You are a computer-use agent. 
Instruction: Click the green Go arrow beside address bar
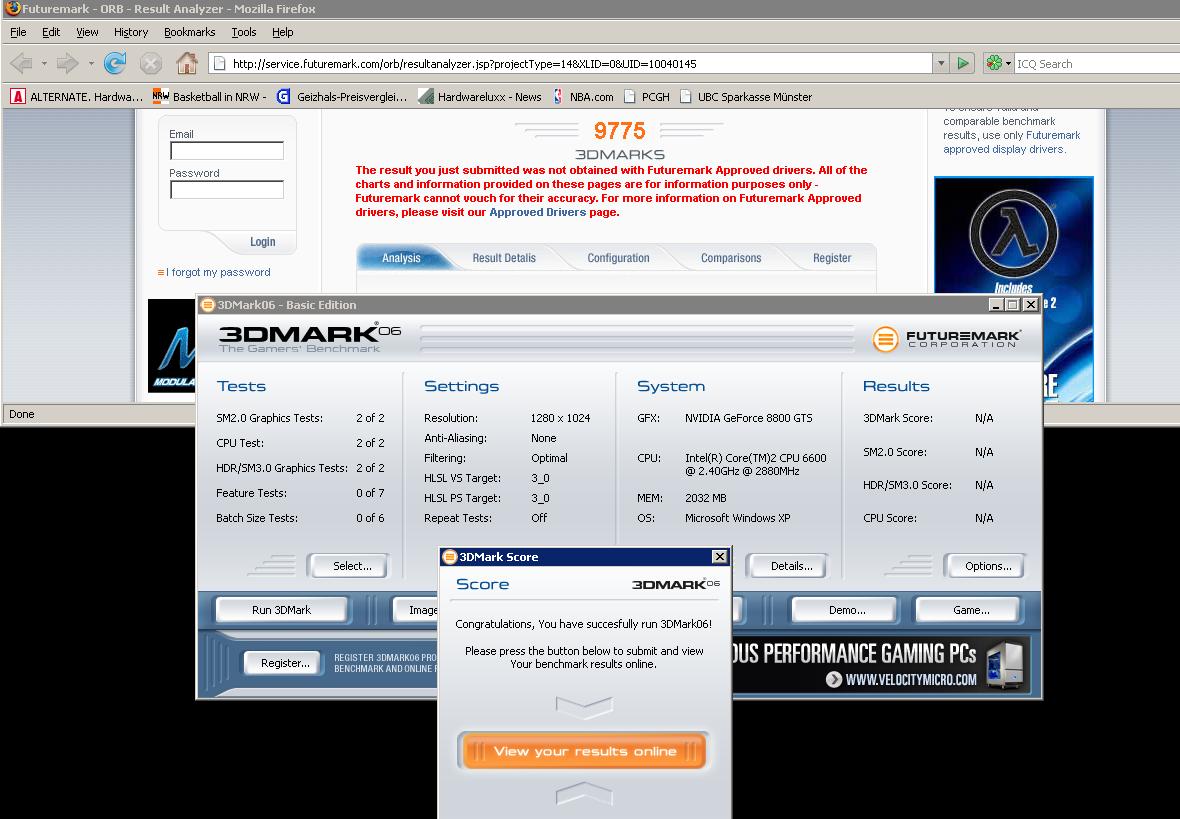963,63
